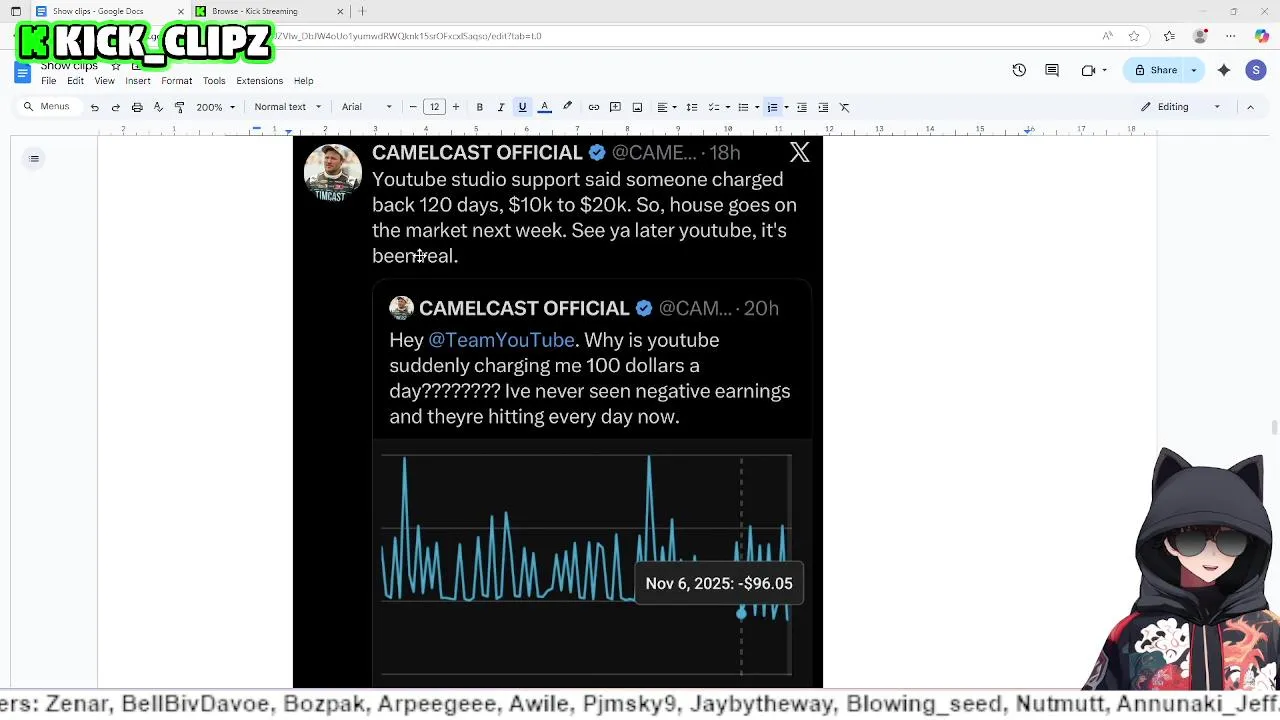This screenshot has height=720, width=1280.
Task: View document version history
Action: click(x=1019, y=70)
